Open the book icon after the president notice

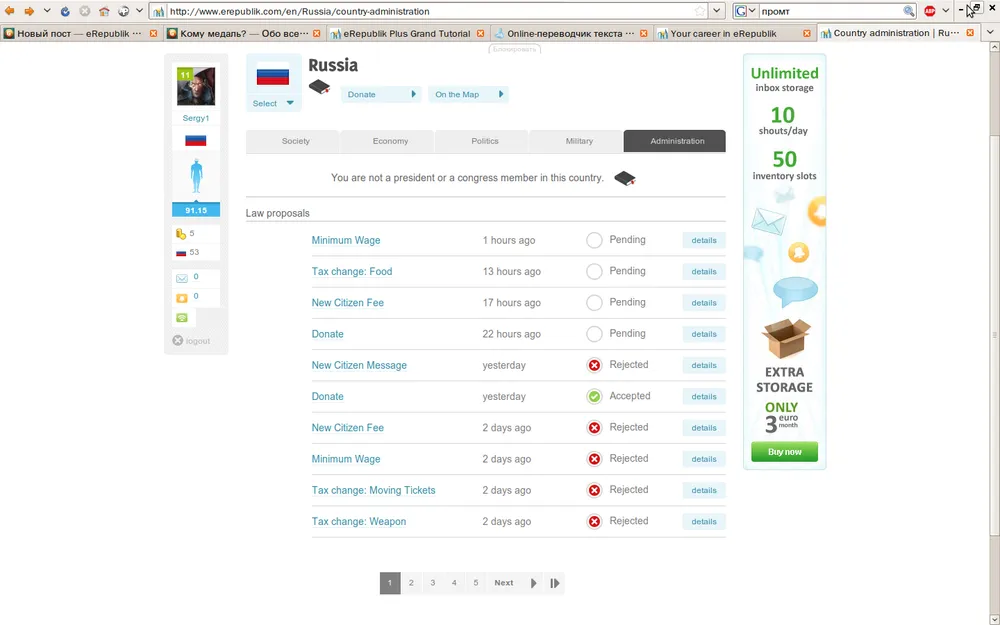[x=625, y=178]
